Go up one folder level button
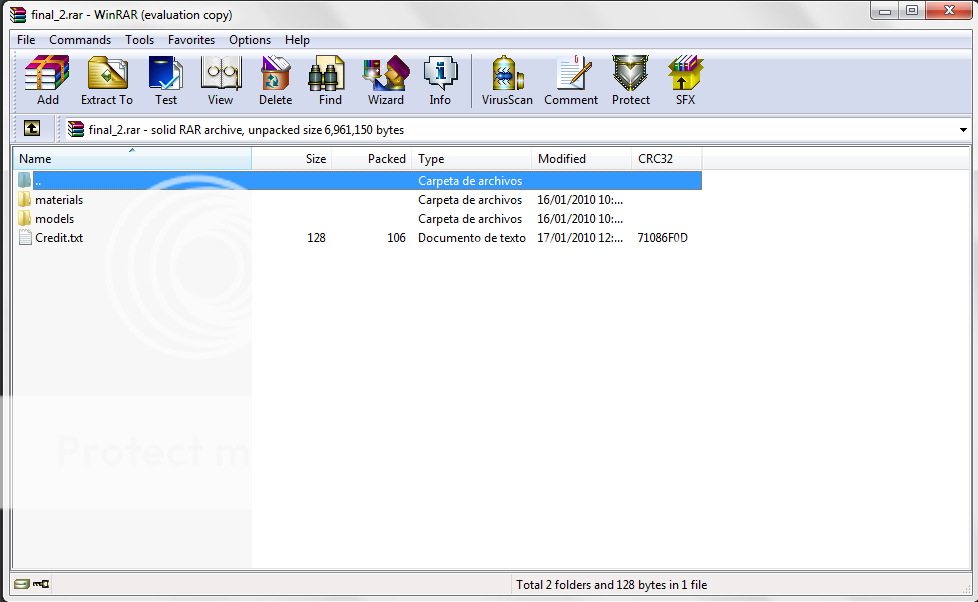 (x=32, y=129)
